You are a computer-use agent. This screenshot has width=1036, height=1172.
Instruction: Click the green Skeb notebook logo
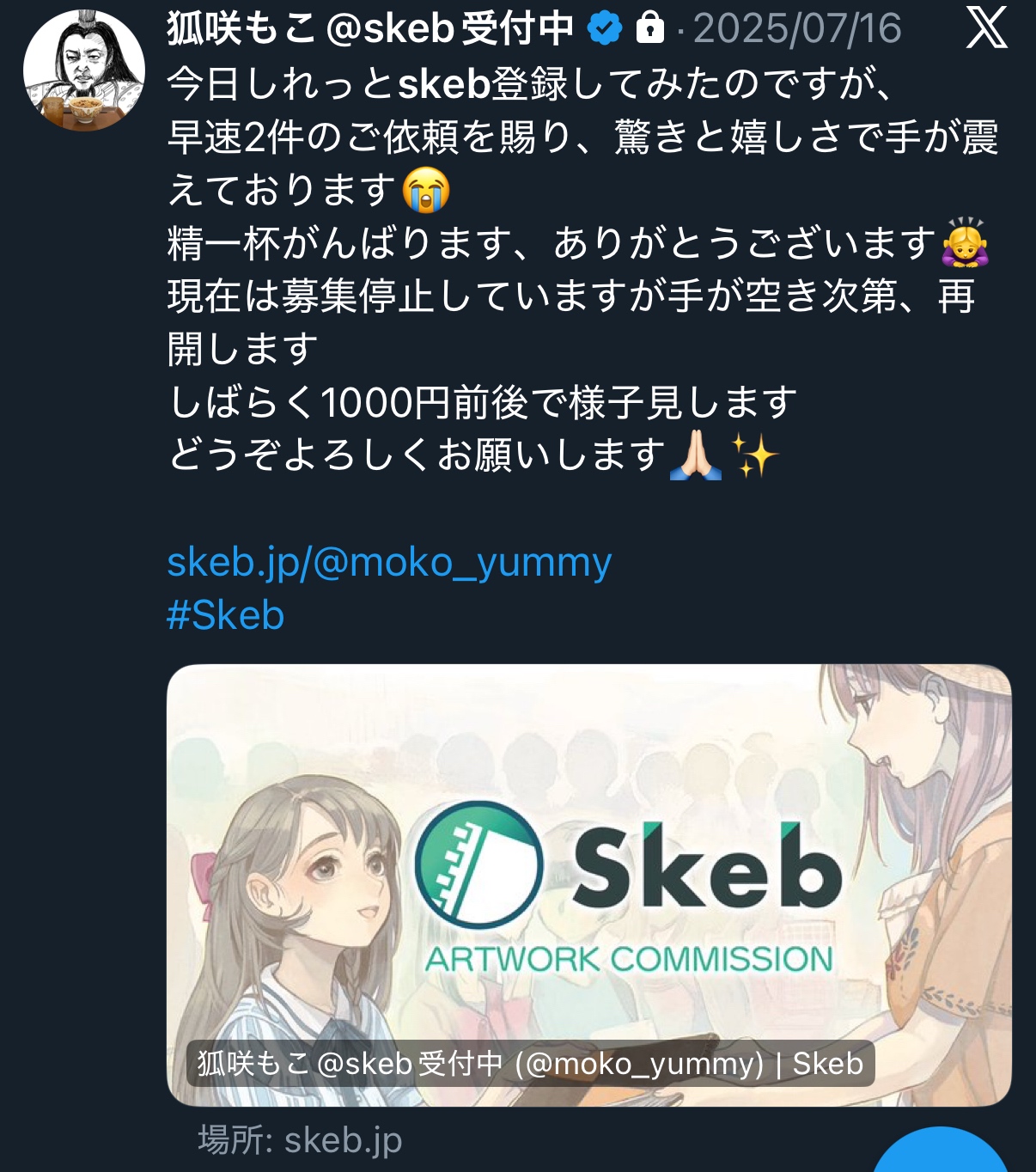click(478, 864)
